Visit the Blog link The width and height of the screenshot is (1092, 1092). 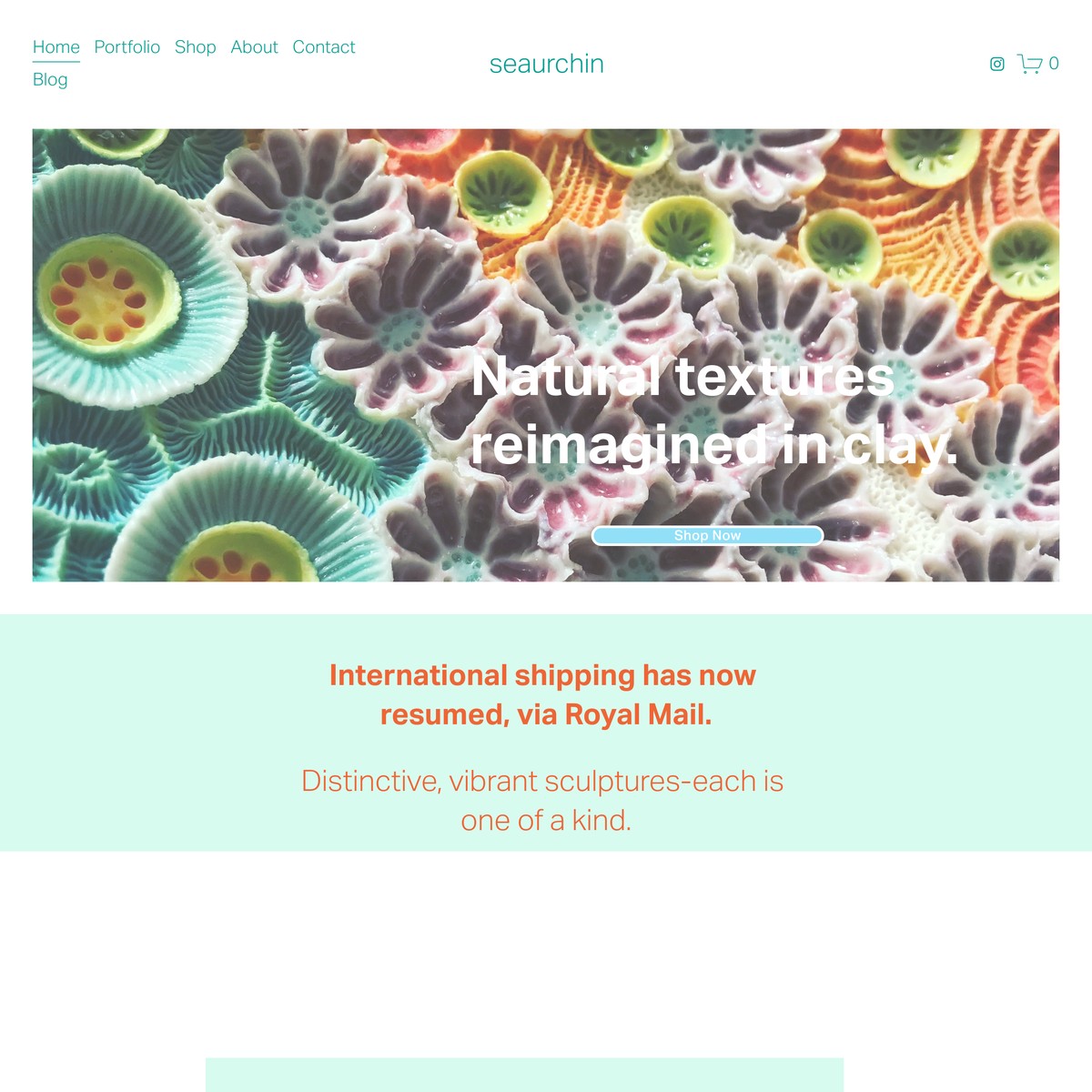[x=50, y=80]
